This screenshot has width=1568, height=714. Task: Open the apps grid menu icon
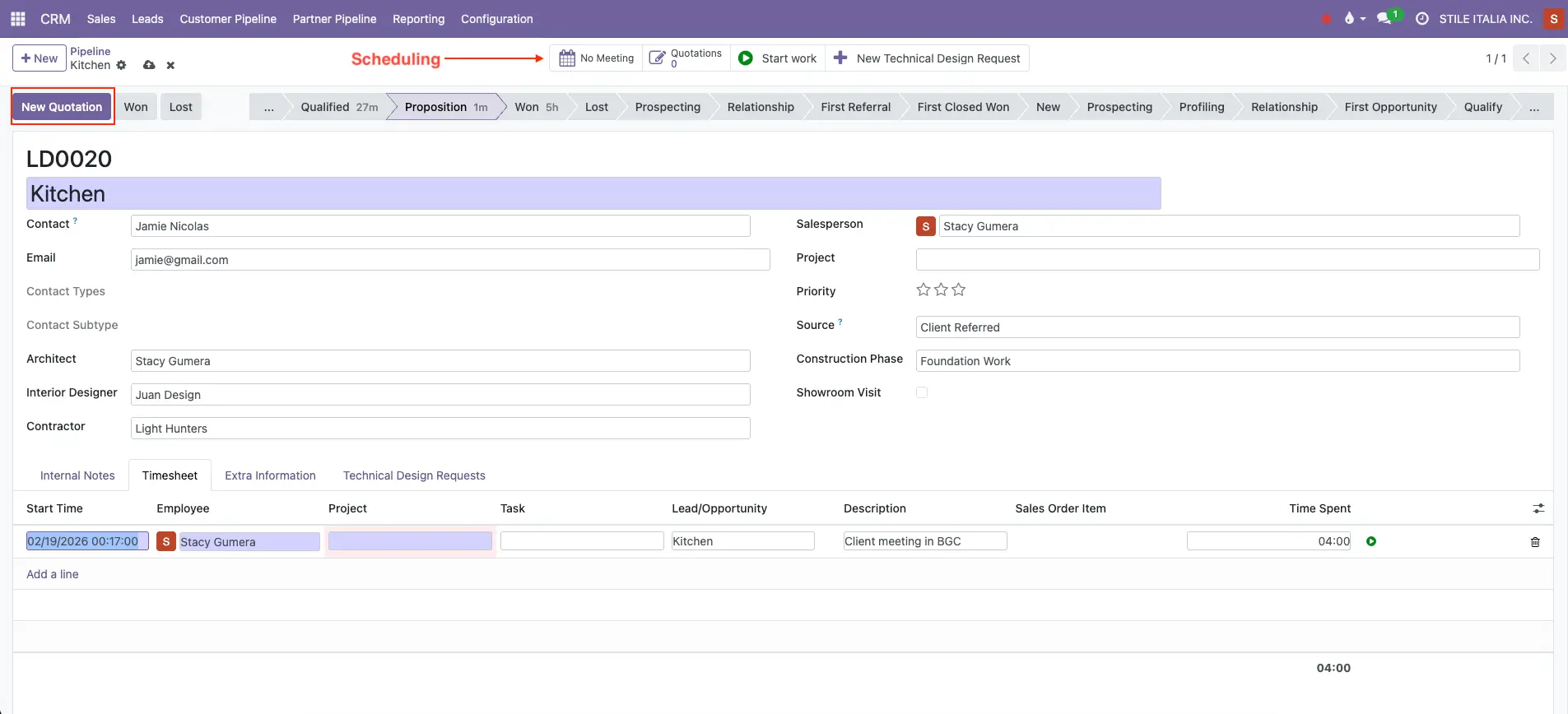pyautogui.click(x=18, y=18)
